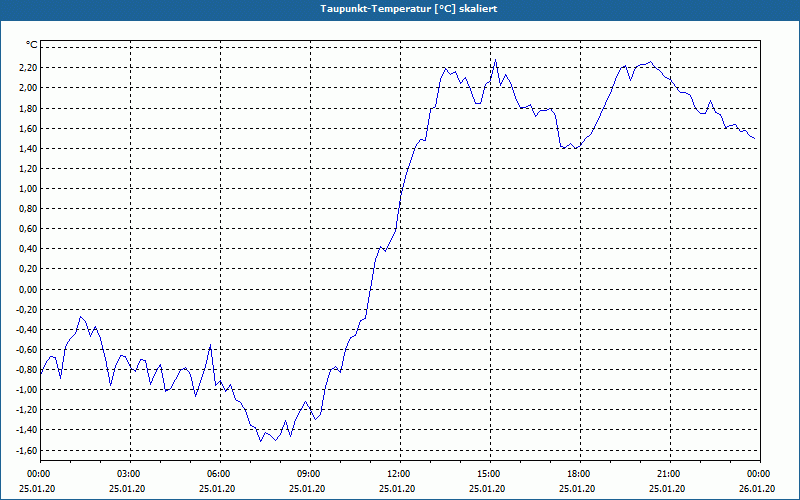Choose the positive 0,40 y-axis label

coord(29,249)
